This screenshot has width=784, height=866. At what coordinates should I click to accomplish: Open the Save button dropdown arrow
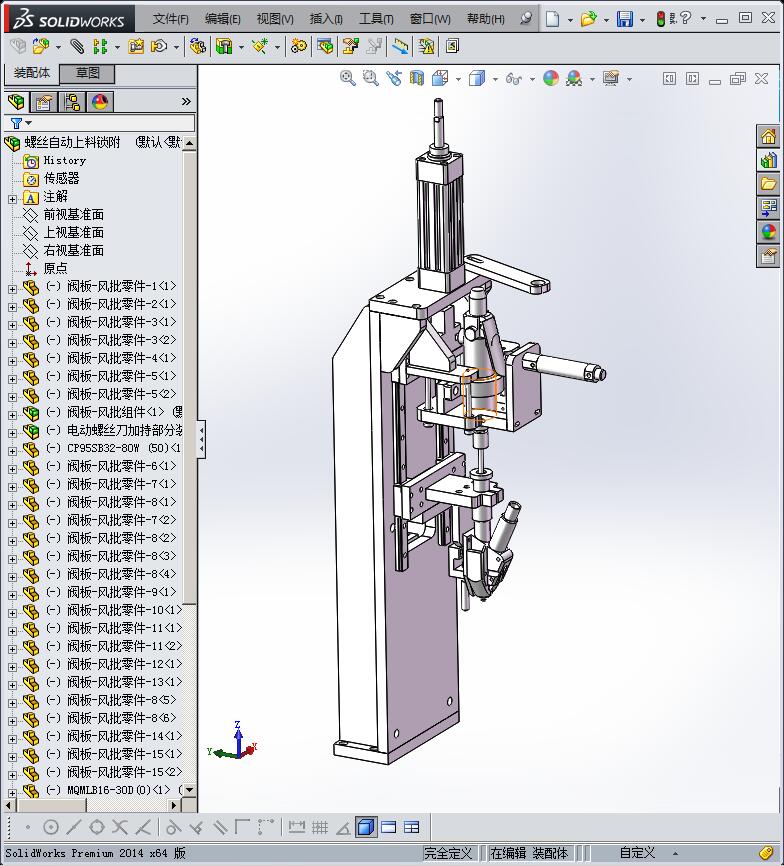(x=643, y=20)
